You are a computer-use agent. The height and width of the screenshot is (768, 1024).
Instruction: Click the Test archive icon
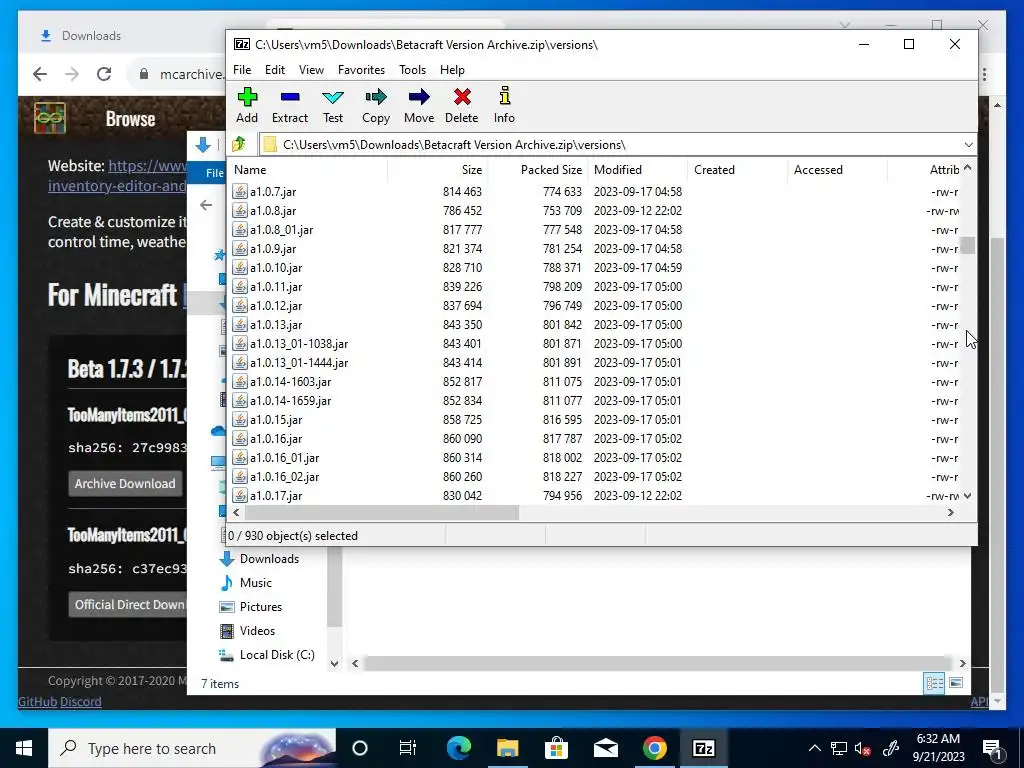[x=333, y=98]
